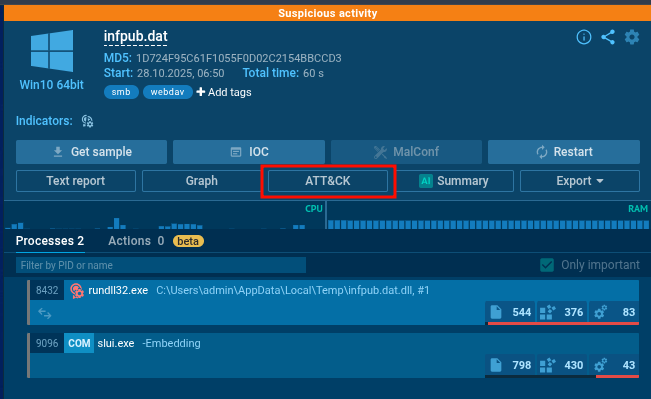651x399 pixels.
Task: Click the -Embedding argument text
Action: [x=171, y=343]
